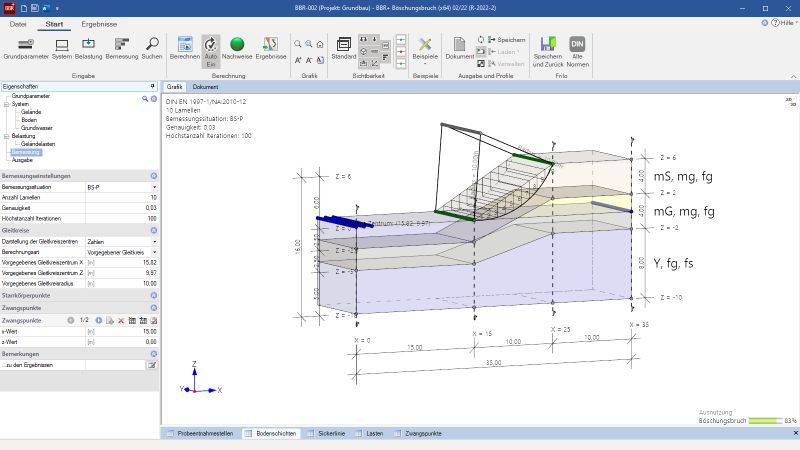Open Grundparameter in the ribbon

[26, 49]
